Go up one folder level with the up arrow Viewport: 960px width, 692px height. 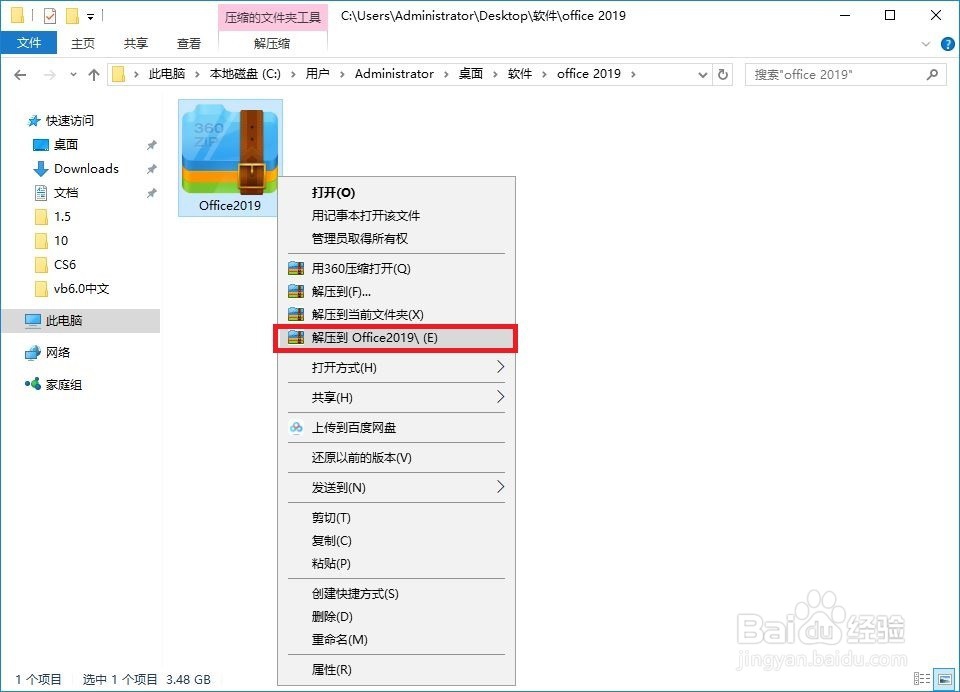[x=93, y=74]
